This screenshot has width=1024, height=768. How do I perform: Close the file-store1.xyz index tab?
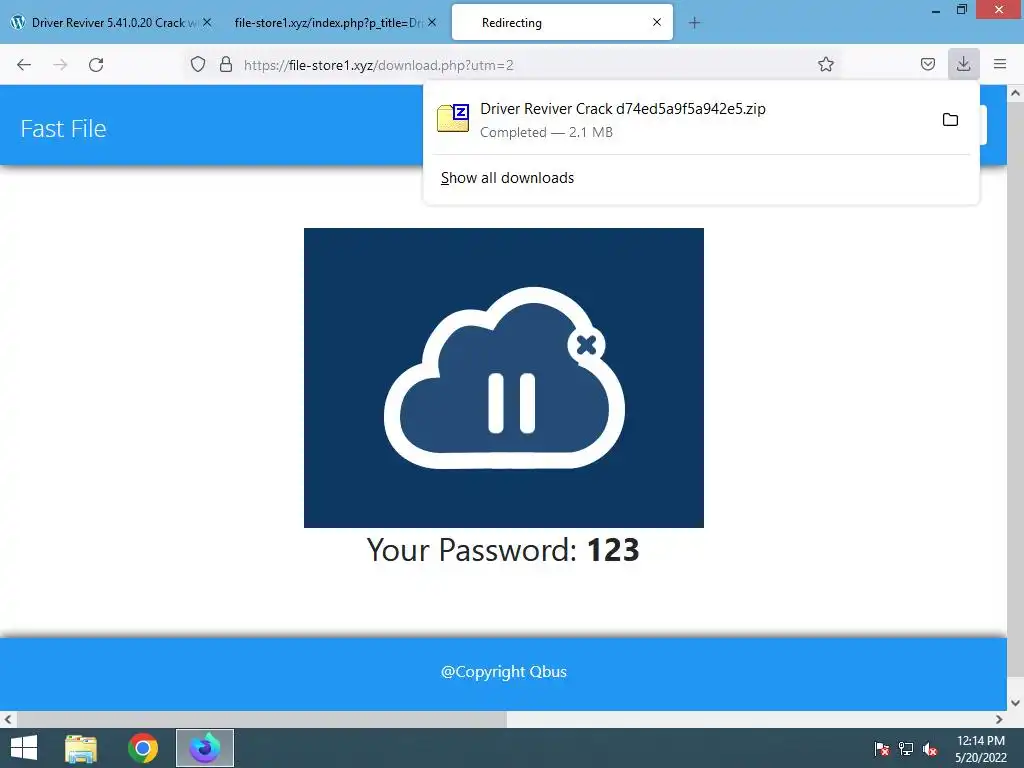click(432, 22)
